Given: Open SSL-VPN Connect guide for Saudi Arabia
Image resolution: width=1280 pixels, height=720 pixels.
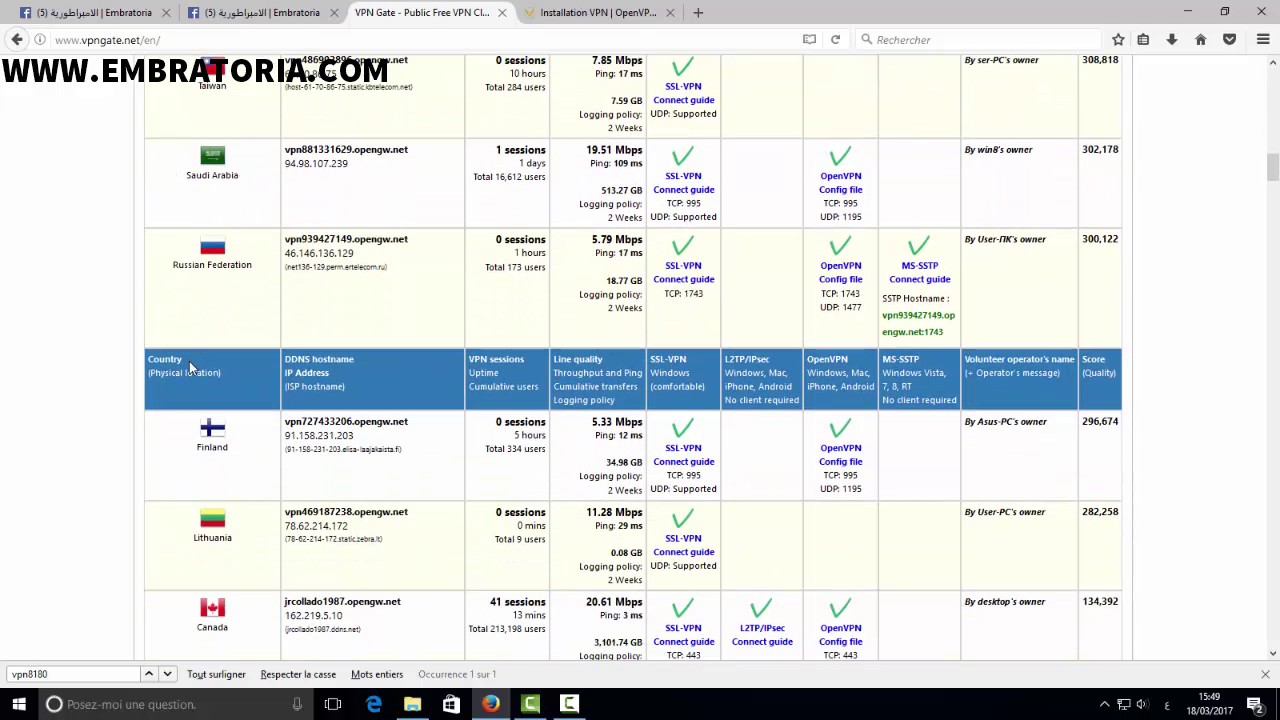Looking at the screenshot, I should click(x=684, y=183).
